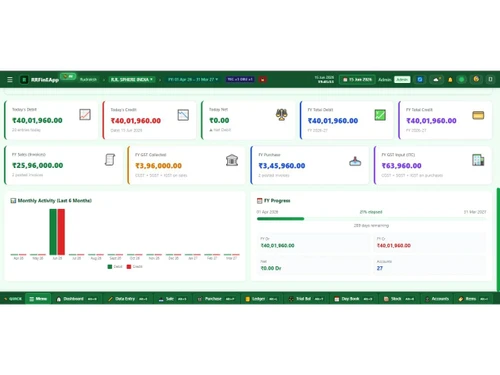The image size is (500, 375).
Task: Click the rightmost header panel icon
Action: coord(490,79)
